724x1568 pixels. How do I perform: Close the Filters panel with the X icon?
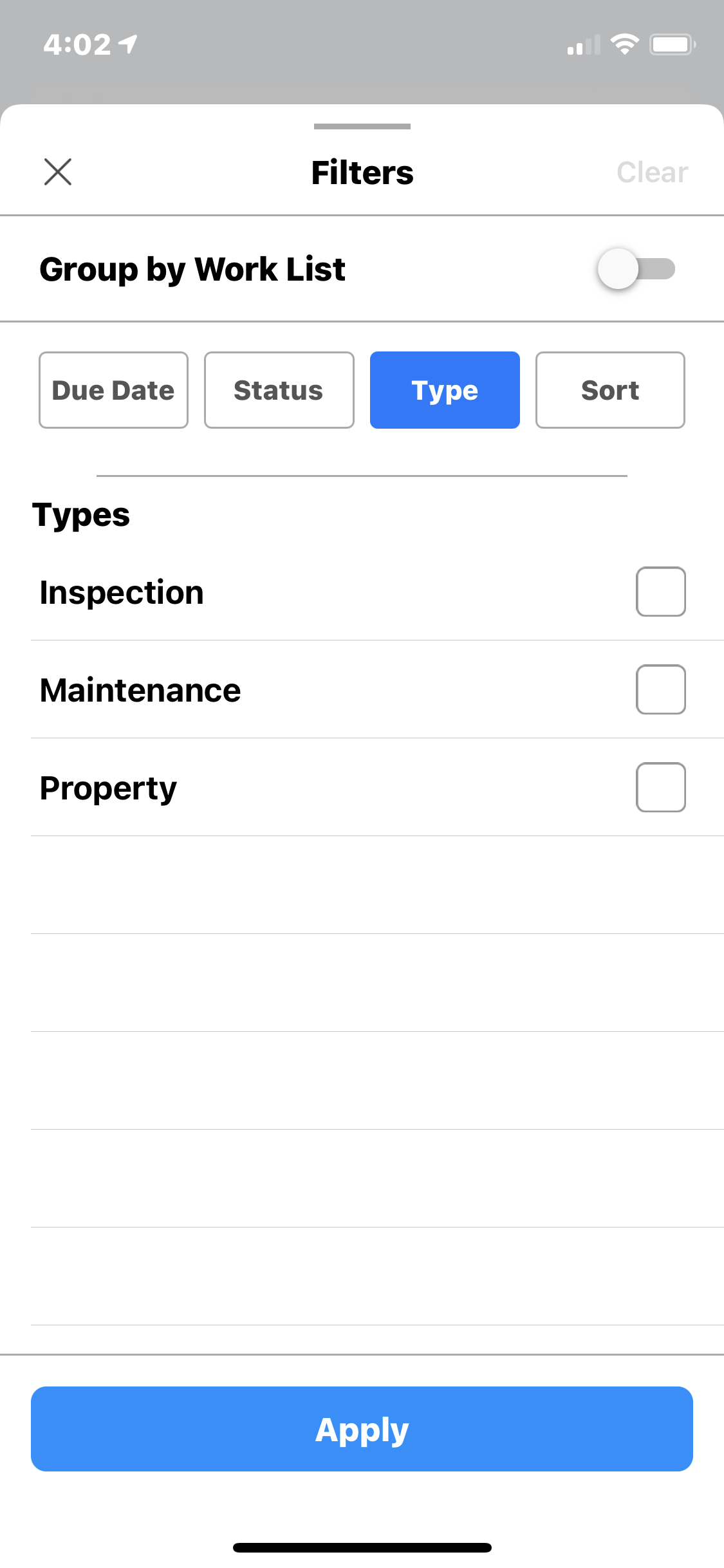(x=58, y=173)
